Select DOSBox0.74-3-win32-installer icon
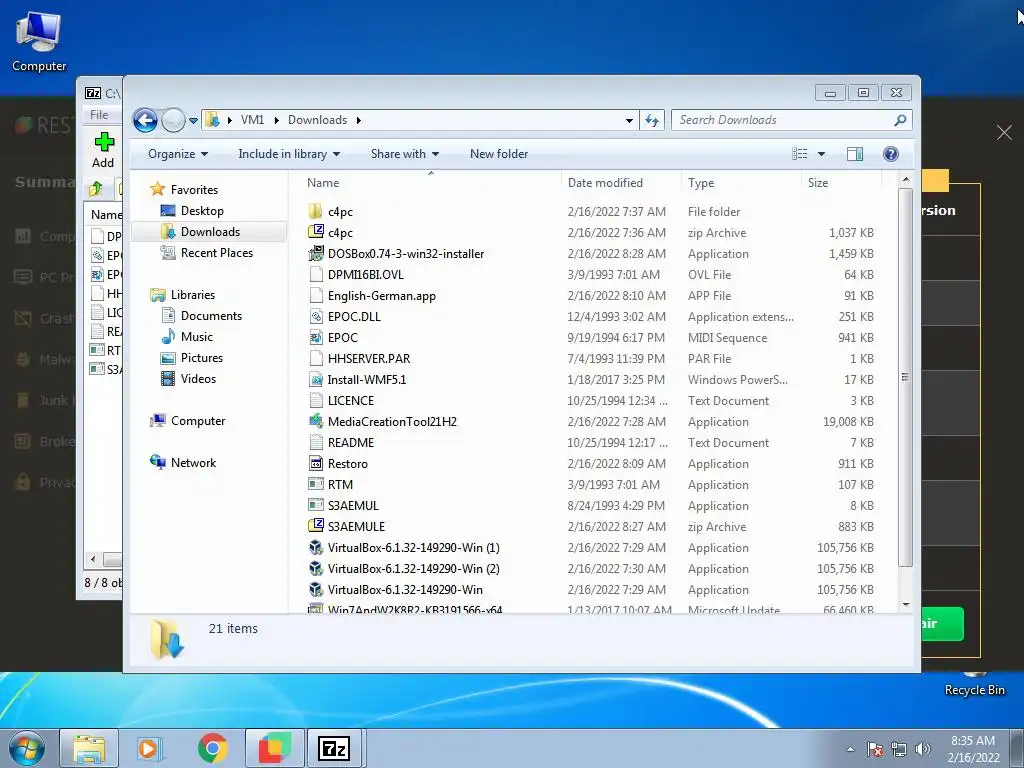The height and width of the screenshot is (768, 1024). [315, 253]
